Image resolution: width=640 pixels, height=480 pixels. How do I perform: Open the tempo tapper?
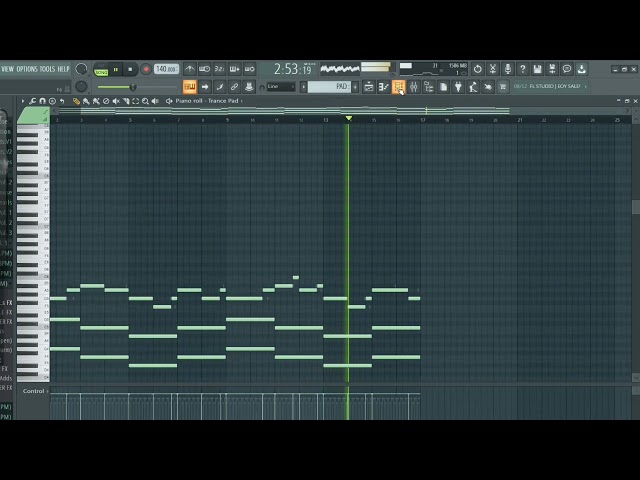click(473, 87)
